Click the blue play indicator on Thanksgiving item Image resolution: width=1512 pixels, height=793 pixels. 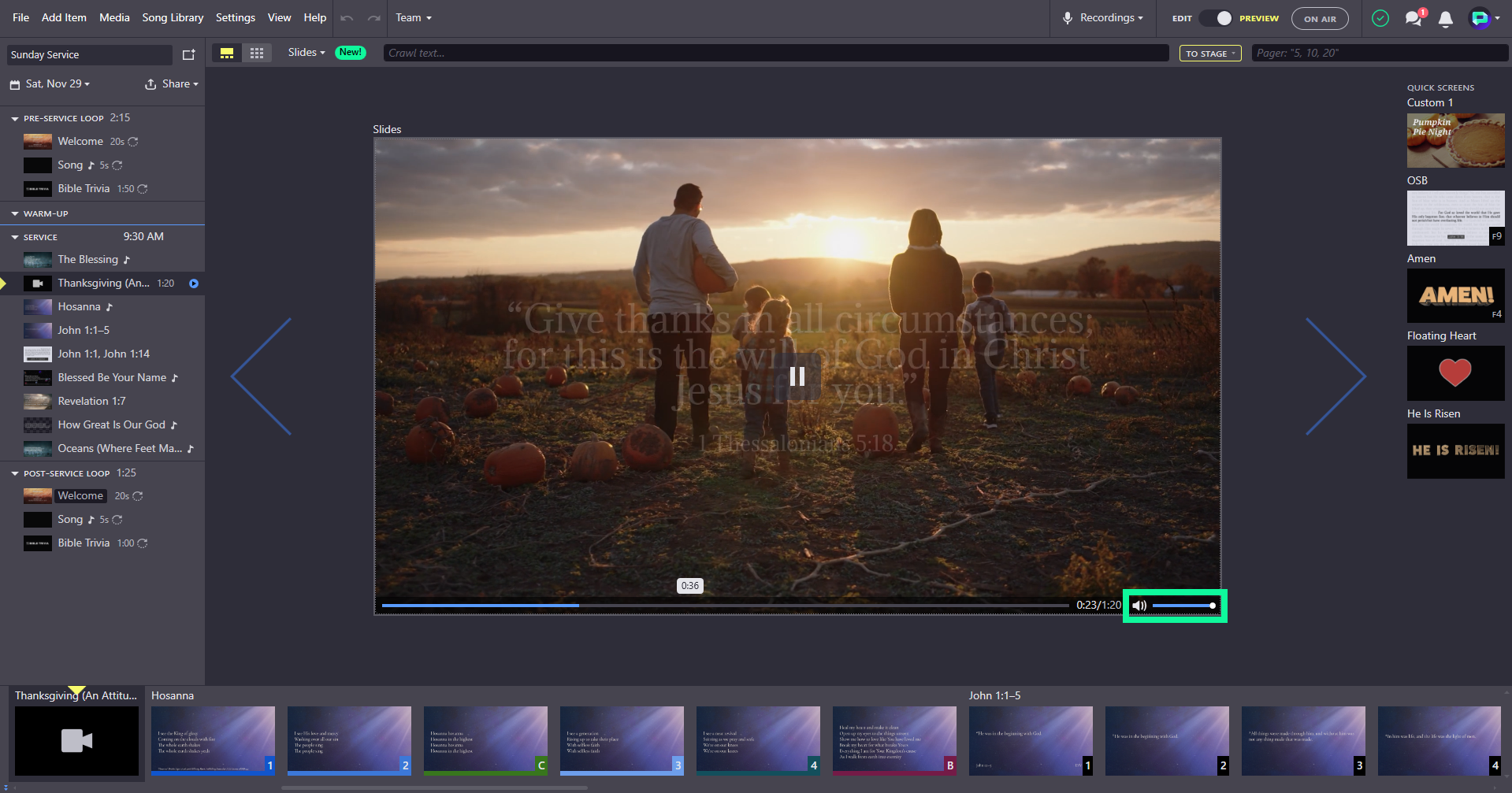[194, 283]
